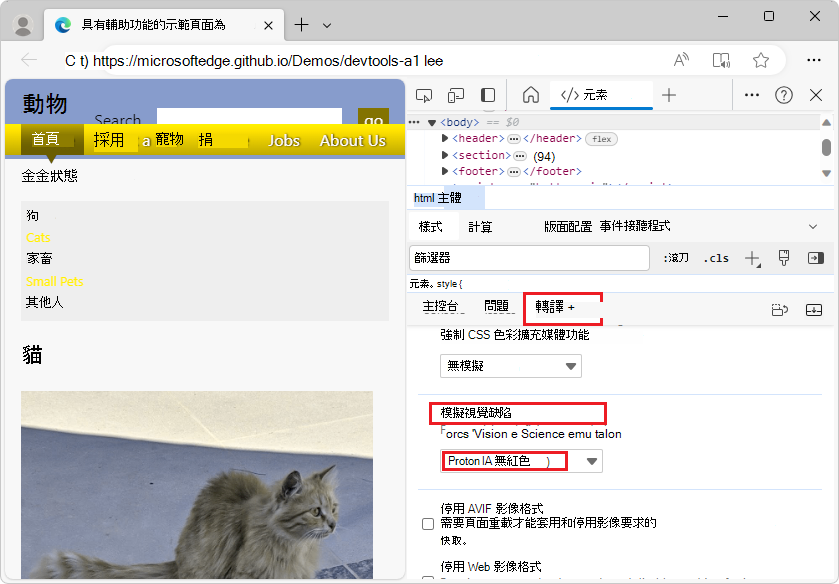This screenshot has height=584, width=839.
Task: Go back with the browser arrow
Action: pos(29,60)
